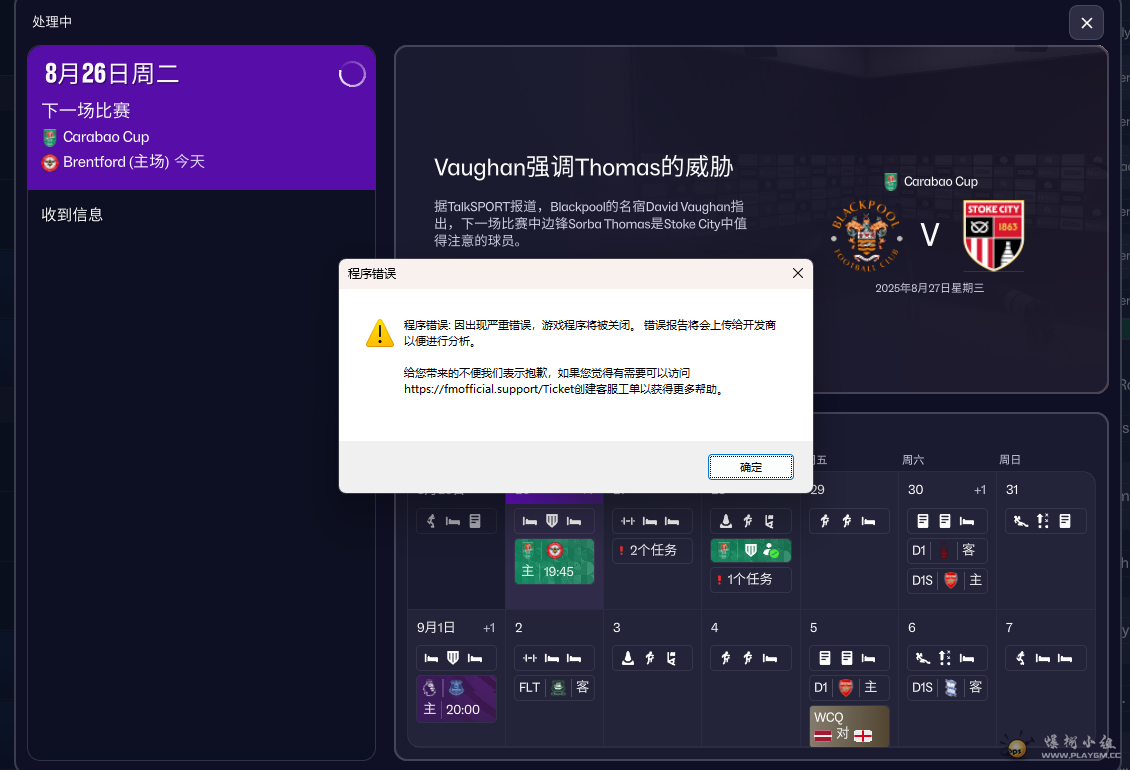Close the 程序错误 dialog with X
Image resolution: width=1130 pixels, height=770 pixels.
point(797,273)
